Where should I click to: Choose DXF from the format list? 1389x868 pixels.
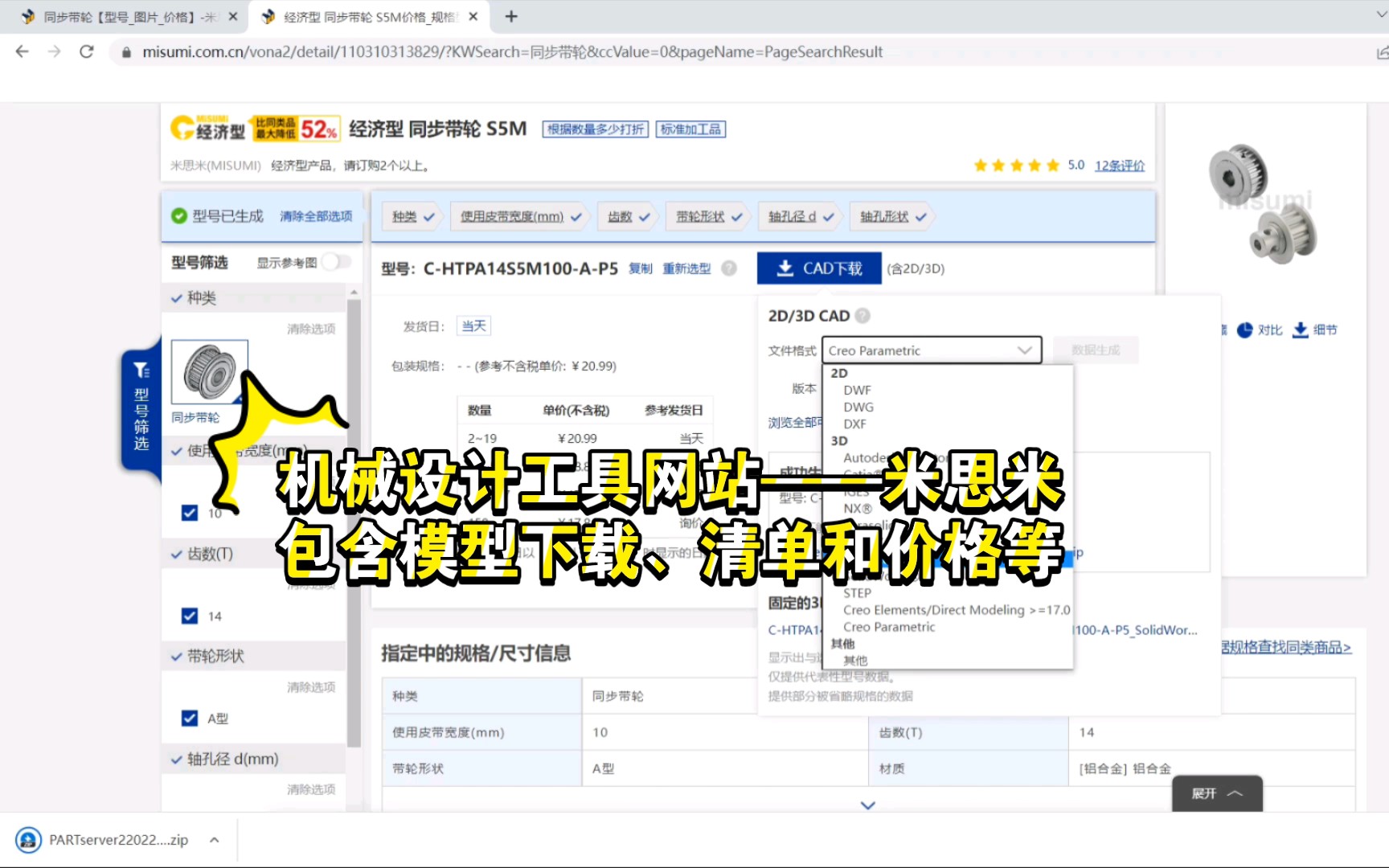(854, 424)
